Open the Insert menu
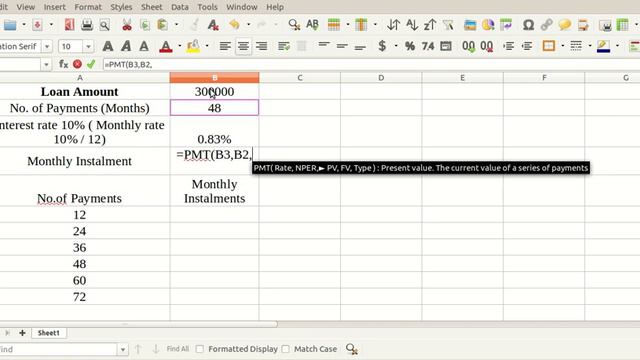 pyautogui.click(x=54, y=7)
